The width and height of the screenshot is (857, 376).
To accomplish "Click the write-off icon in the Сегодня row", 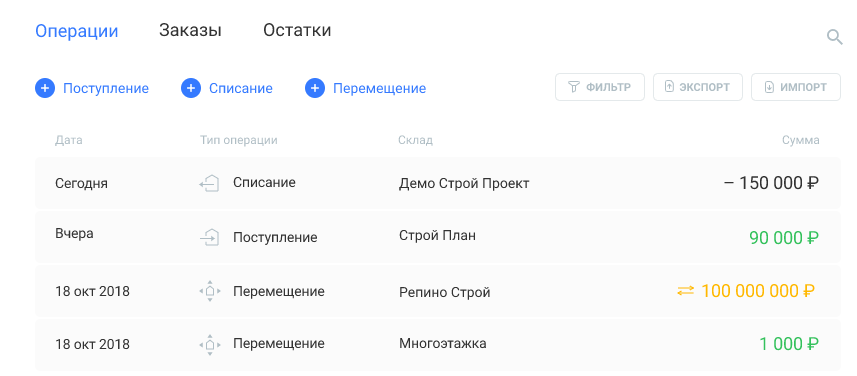I will coord(209,184).
